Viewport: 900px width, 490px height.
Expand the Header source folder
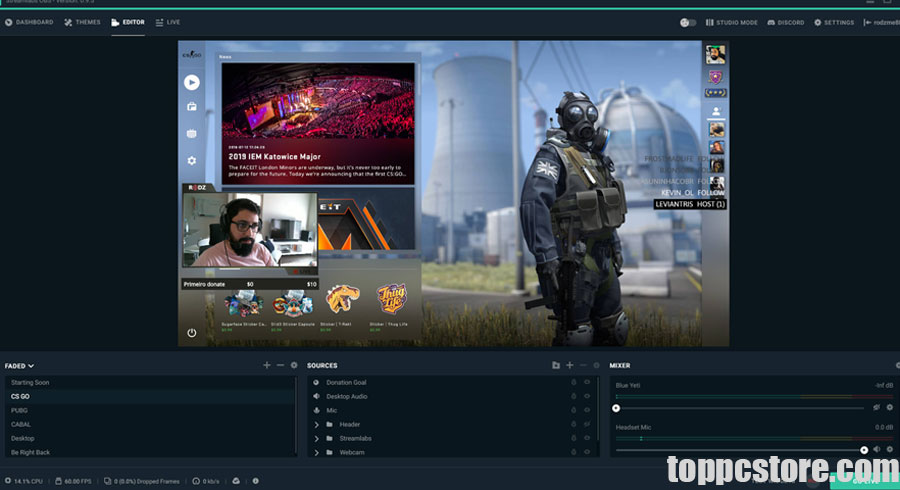tap(316, 425)
